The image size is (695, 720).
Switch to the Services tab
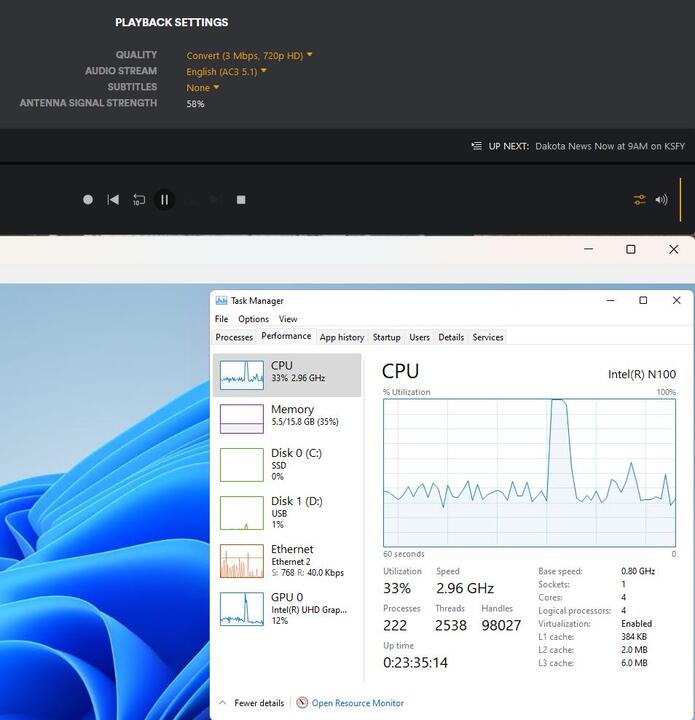(488, 337)
